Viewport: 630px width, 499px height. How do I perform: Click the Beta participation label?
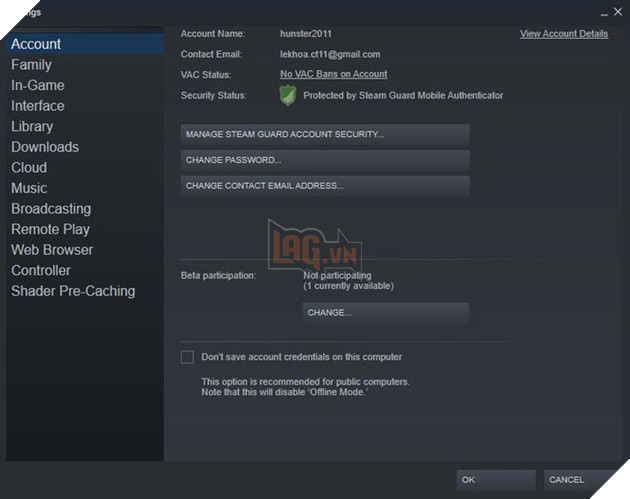pyautogui.click(x=218, y=276)
